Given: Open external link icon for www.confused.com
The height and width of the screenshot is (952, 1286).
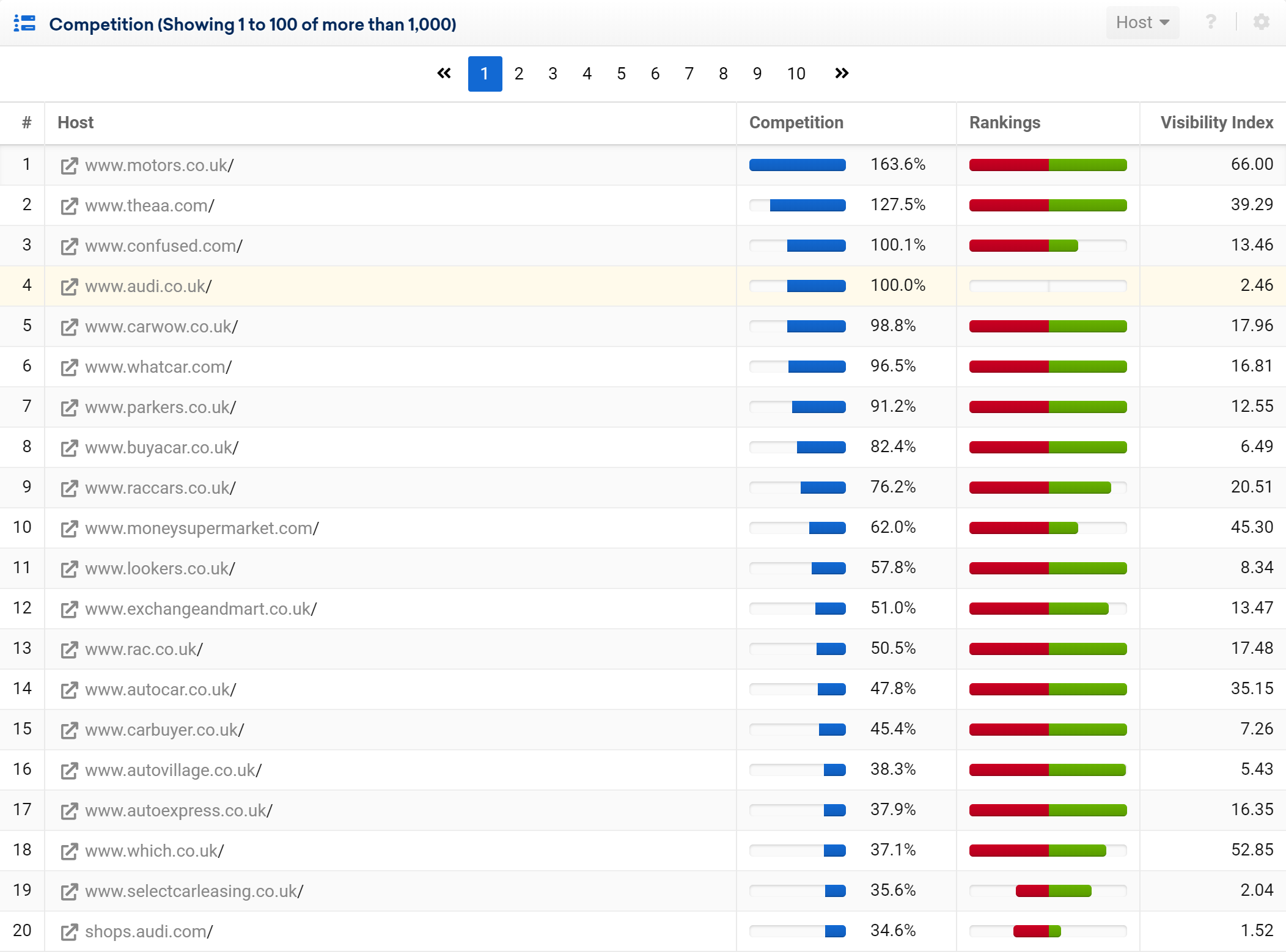Looking at the screenshot, I should click(70, 246).
